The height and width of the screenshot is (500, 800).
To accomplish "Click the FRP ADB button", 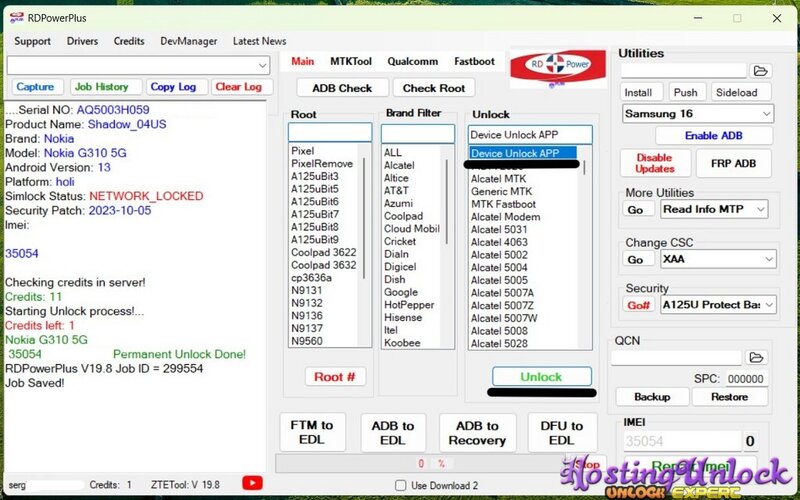I will pyautogui.click(x=733, y=163).
